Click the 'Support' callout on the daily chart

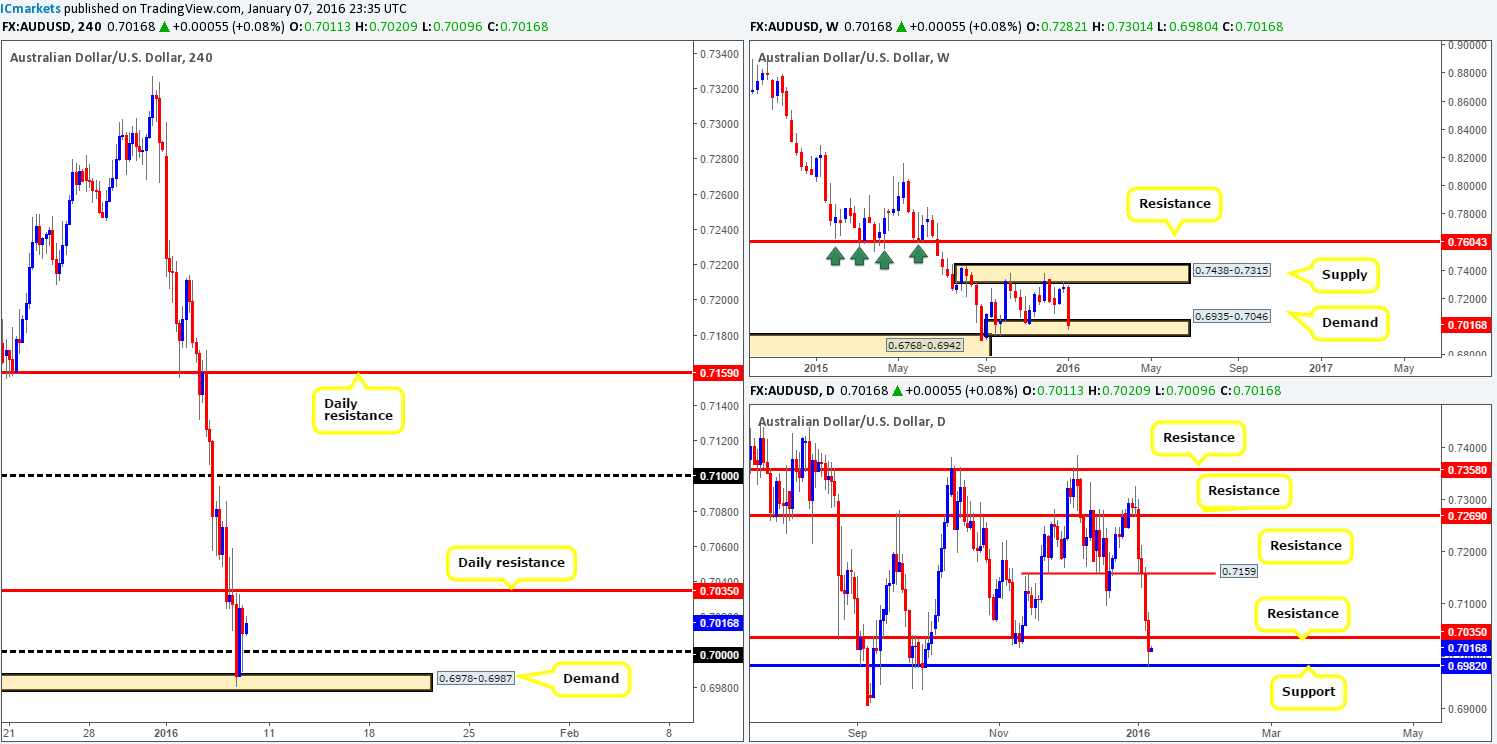click(1308, 691)
